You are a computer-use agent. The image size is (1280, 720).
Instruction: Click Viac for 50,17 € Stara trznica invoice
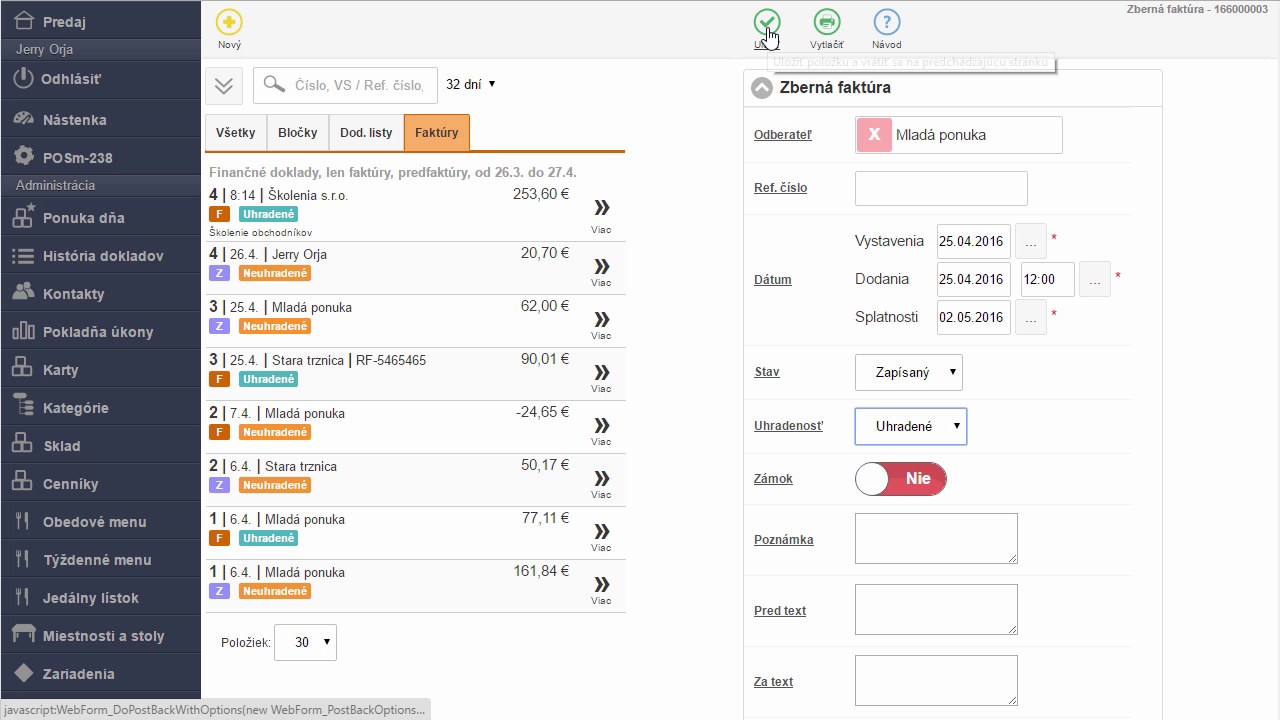click(601, 484)
